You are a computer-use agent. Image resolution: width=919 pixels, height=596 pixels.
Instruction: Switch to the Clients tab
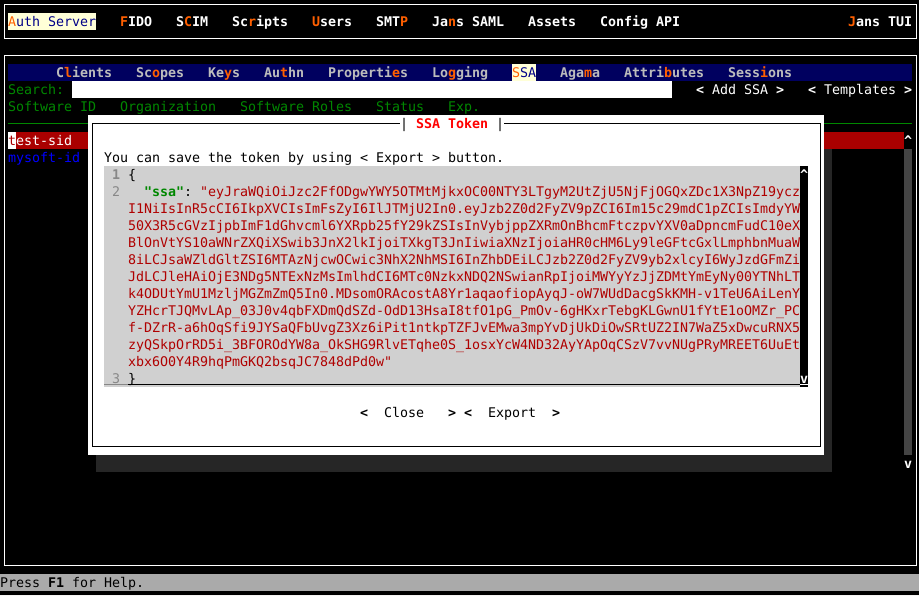click(x=84, y=72)
